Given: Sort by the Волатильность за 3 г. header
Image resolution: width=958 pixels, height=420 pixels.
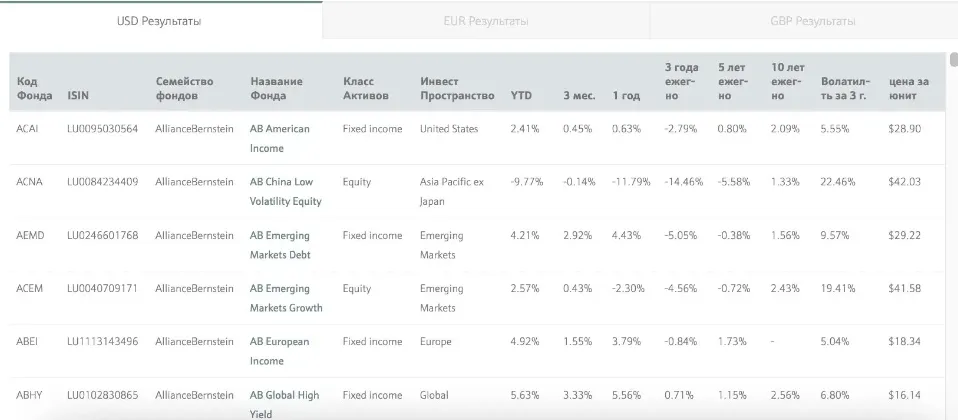Looking at the screenshot, I should point(846,89).
